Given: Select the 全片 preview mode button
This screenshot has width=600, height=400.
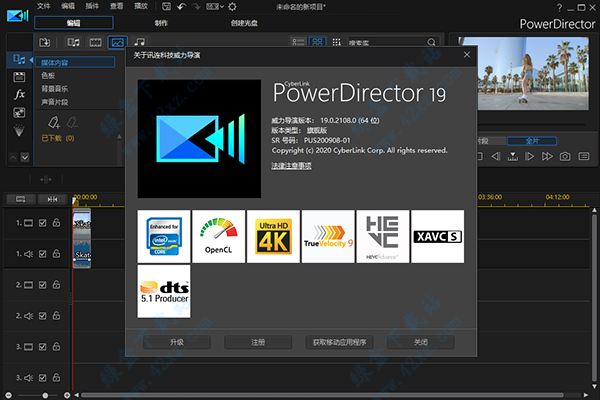Looking at the screenshot, I should point(532,141).
